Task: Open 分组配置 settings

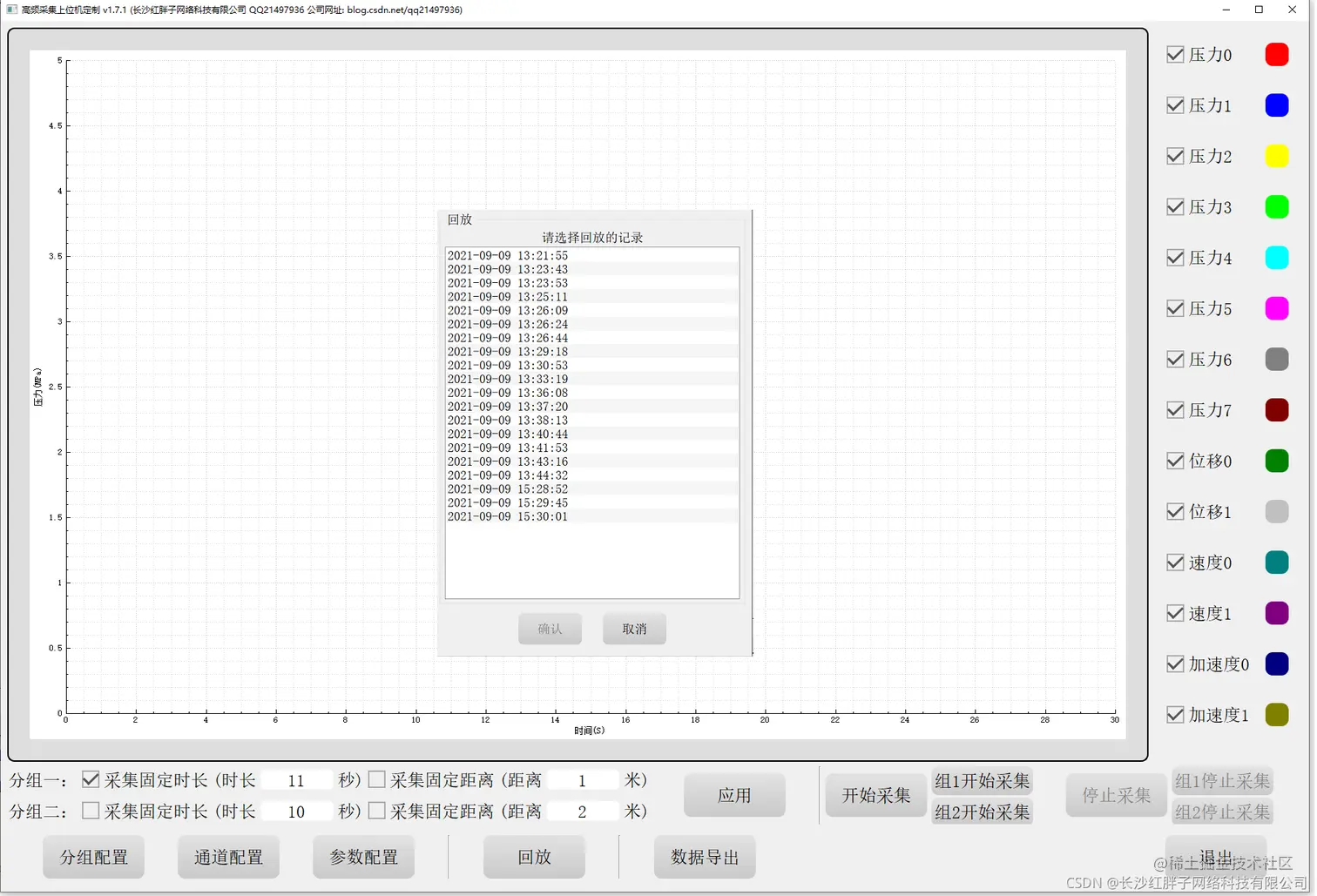Action: pos(94,857)
